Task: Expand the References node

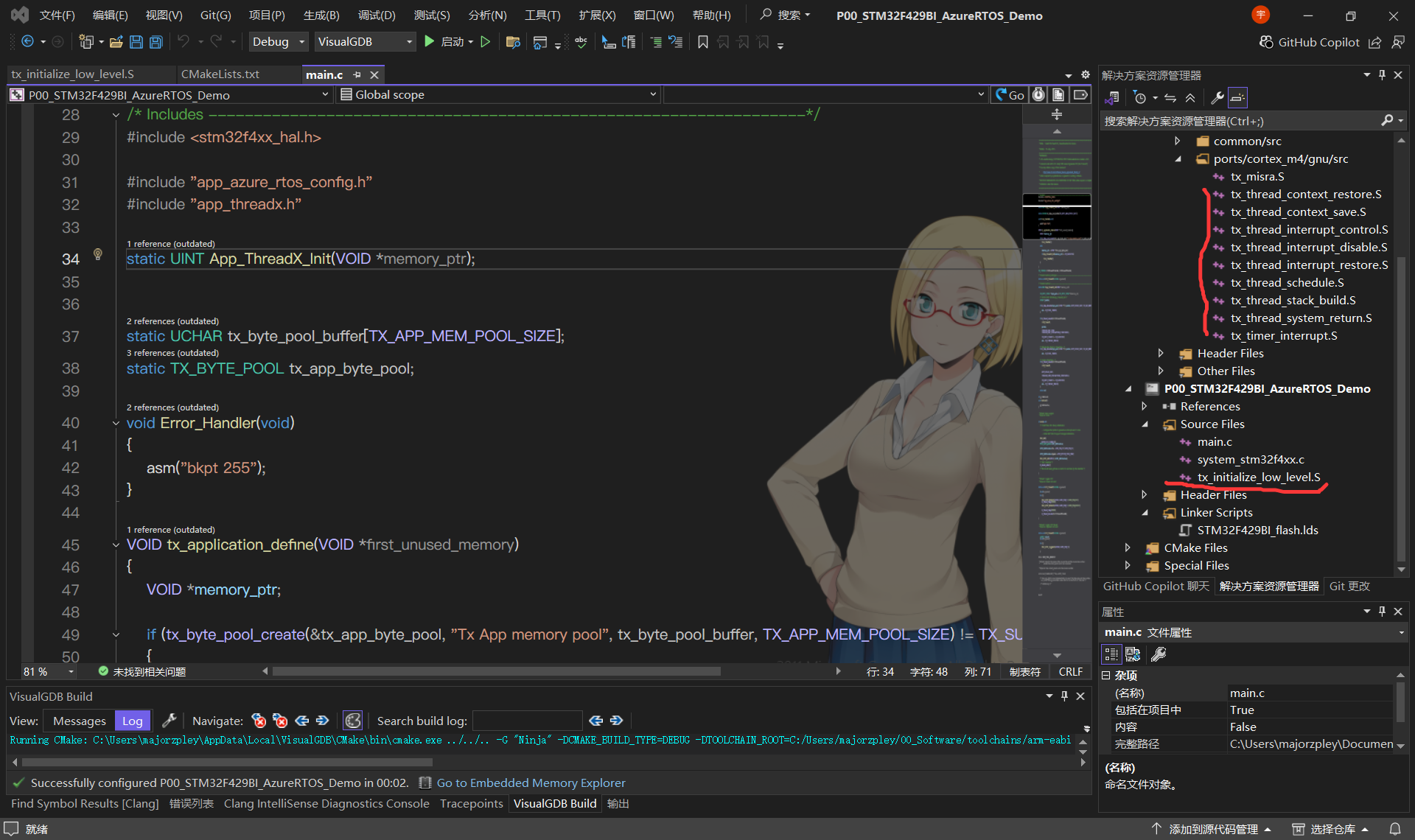Action: 1145,406
